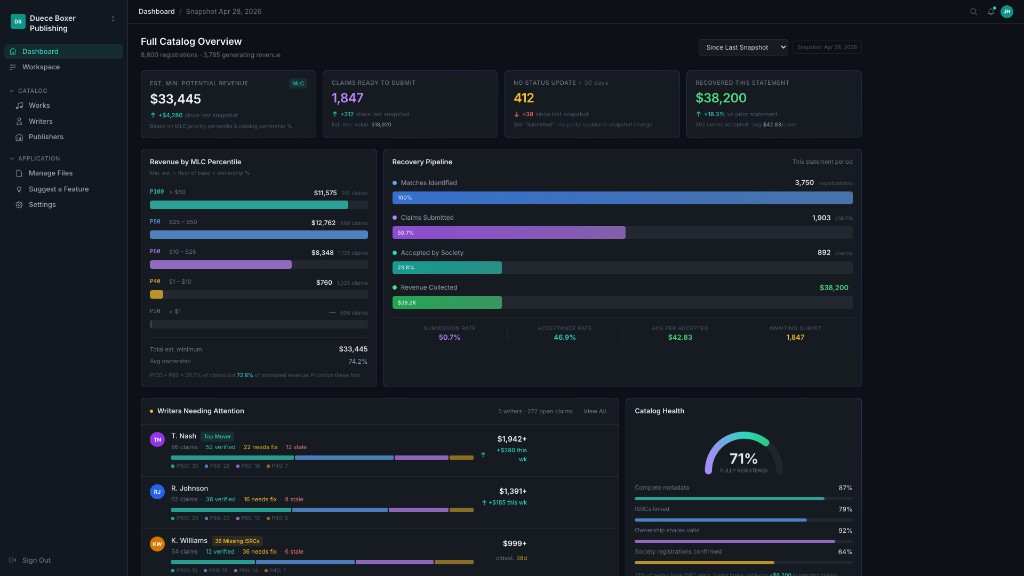Click the Sign Out arrow icon
The image size is (1024, 576).
pyautogui.click(x=12, y=560)
